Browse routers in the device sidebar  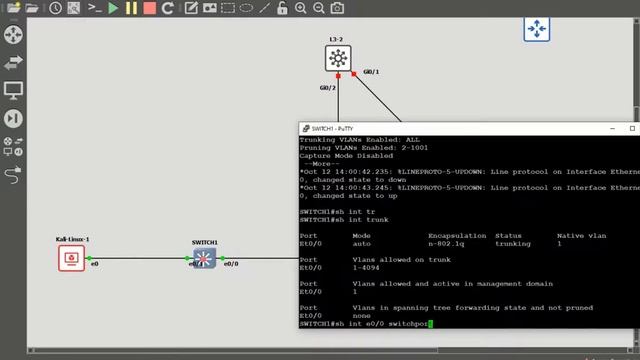13,35
